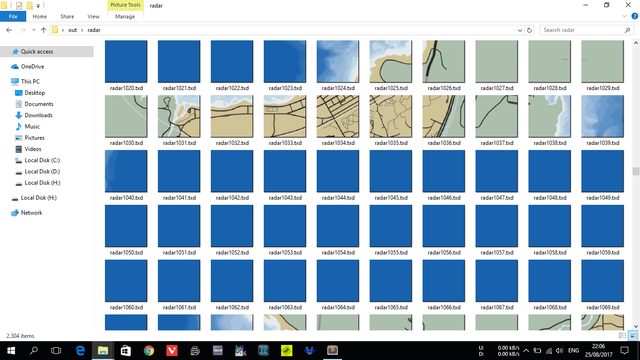
Task: Launch Google Chrome from taskbar
Action: tap(149, 351)
